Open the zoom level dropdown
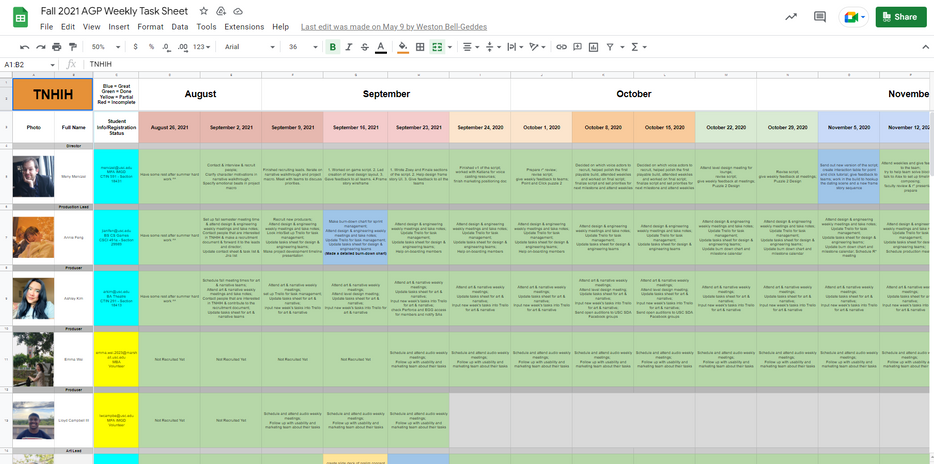Screen dimensions: 934x464 click(x=105, y=47)
